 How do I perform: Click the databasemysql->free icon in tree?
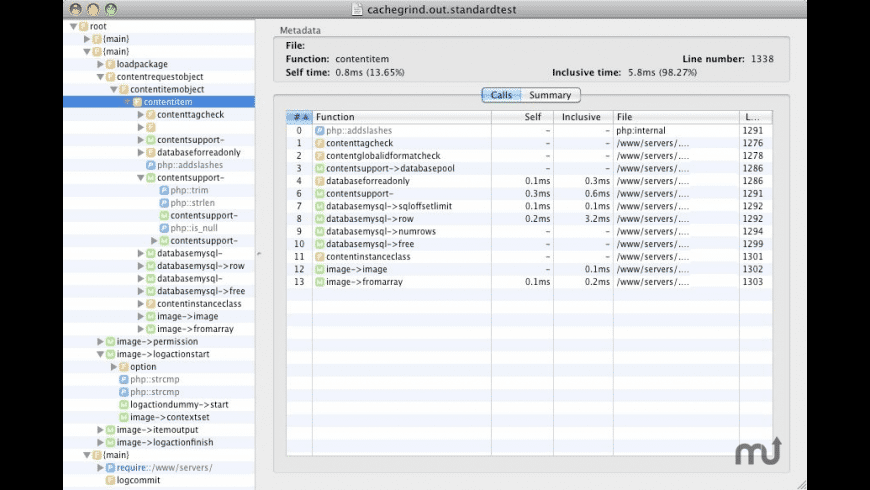coord(150,291)
